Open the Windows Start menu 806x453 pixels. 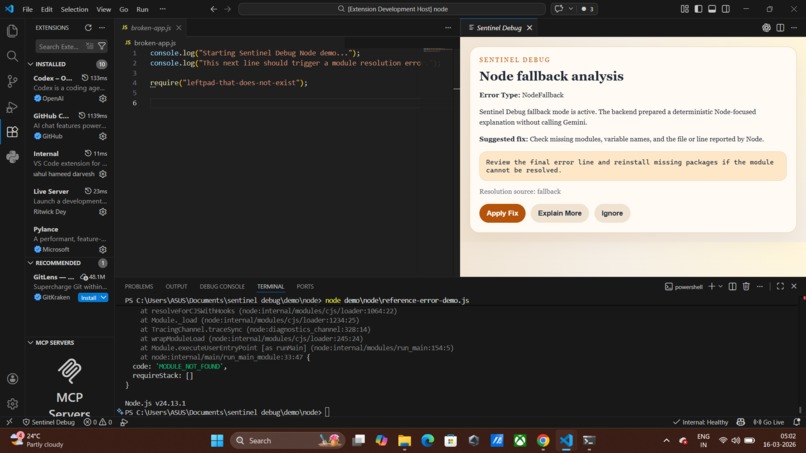217,441
